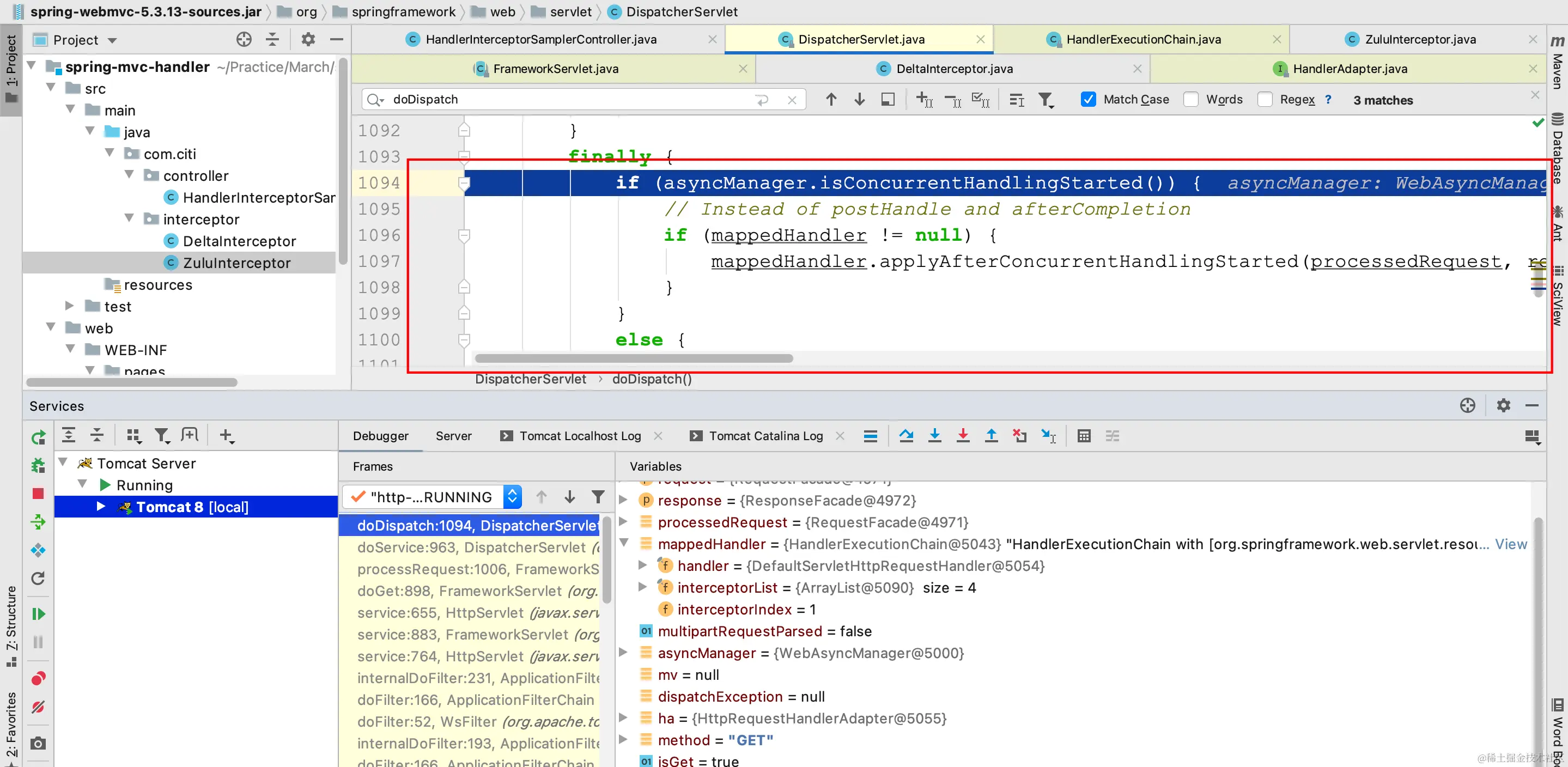
Task: Step into the current line
Action: click(x=934, y=436)
